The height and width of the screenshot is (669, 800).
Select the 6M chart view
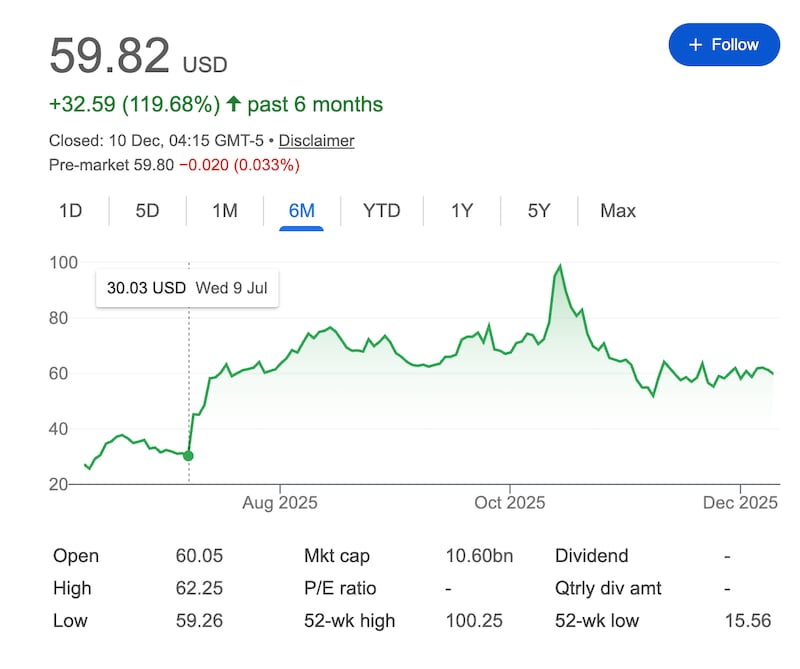302,211
